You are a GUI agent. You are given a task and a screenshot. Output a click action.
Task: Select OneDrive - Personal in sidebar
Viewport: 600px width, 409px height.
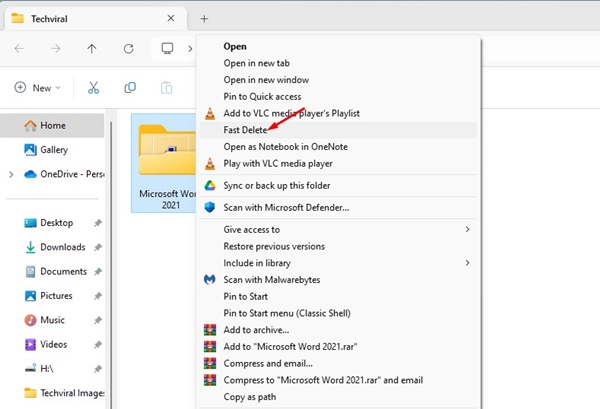[x=64, y=174]
